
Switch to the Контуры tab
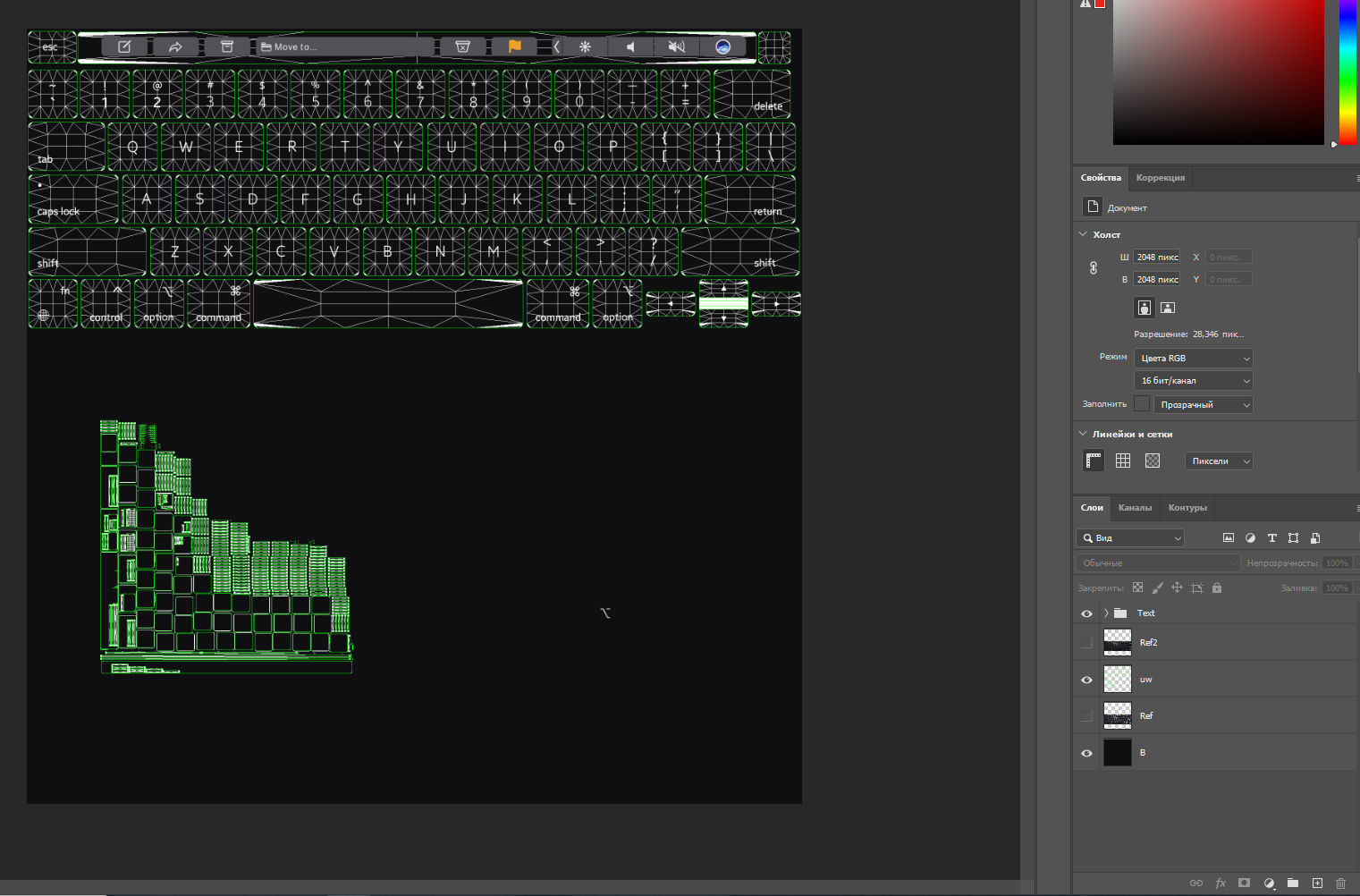coord(1187,507)
